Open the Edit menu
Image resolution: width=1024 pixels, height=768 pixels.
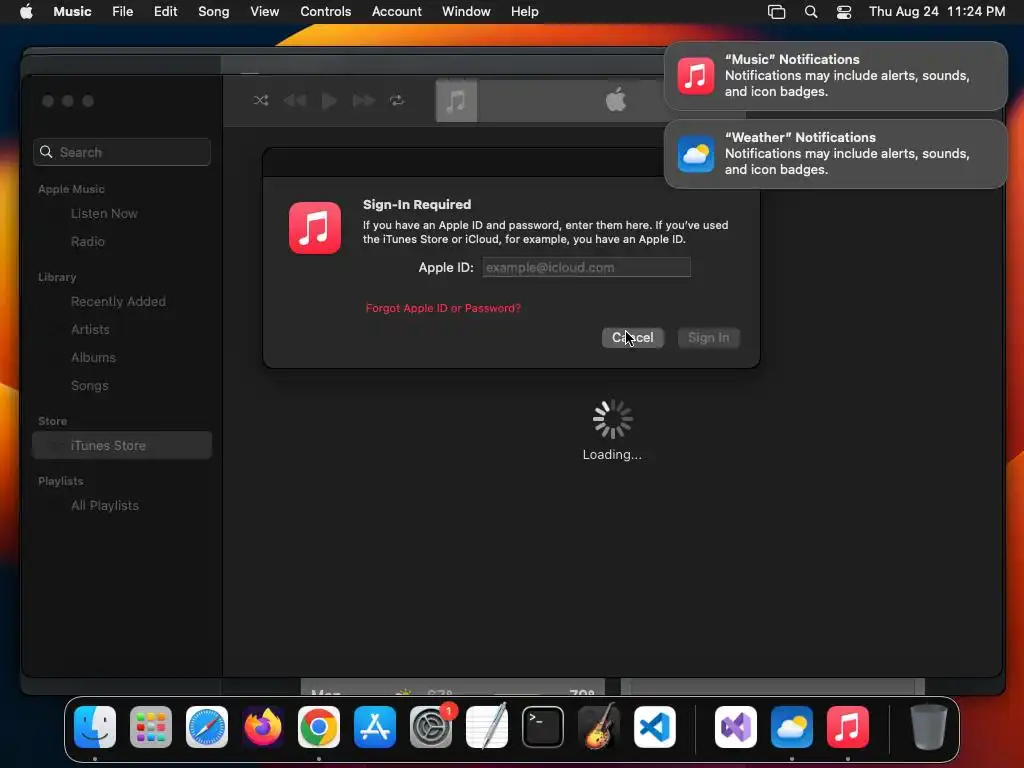click(x=165, y=11)
